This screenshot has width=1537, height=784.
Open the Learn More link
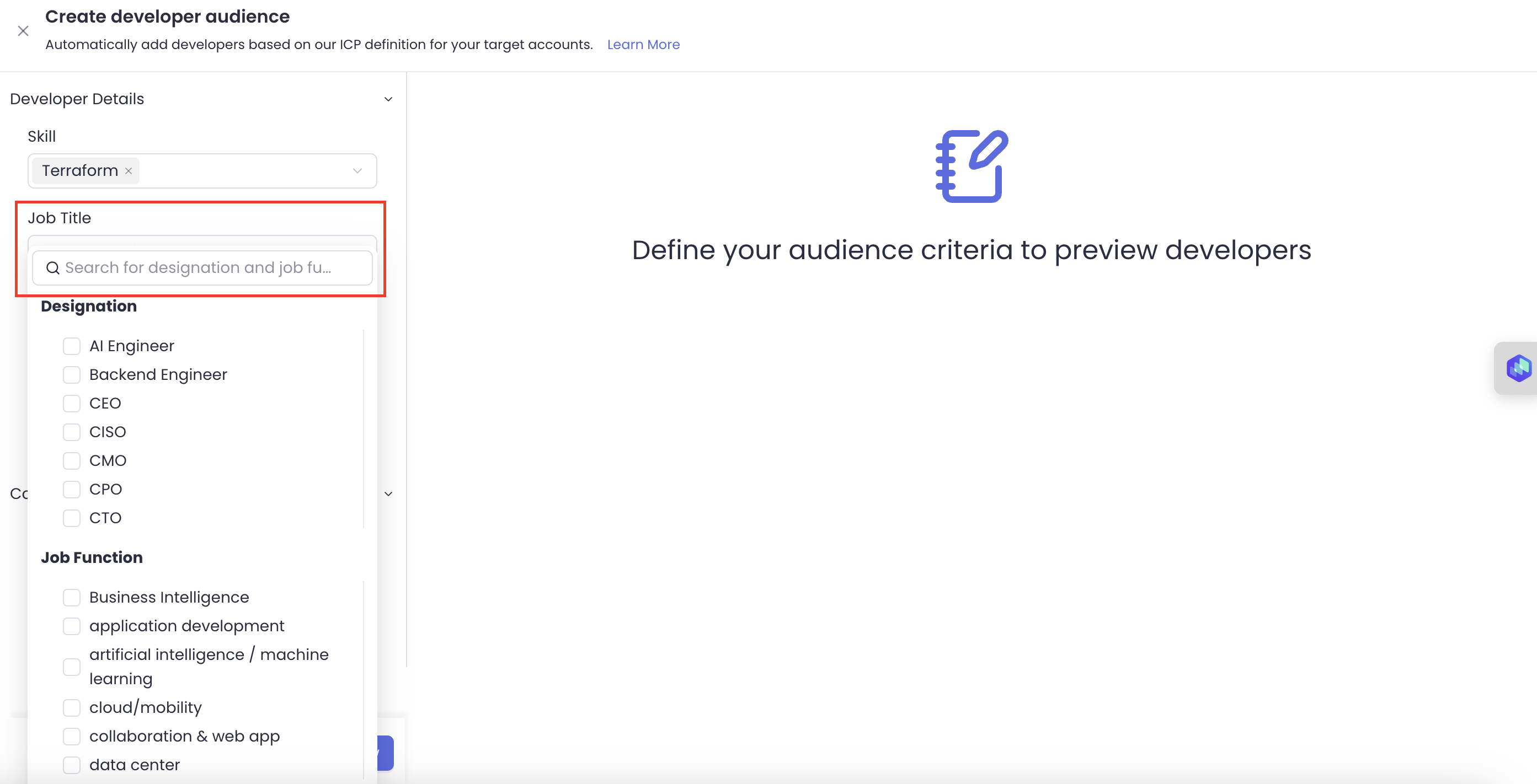point(643,45)
